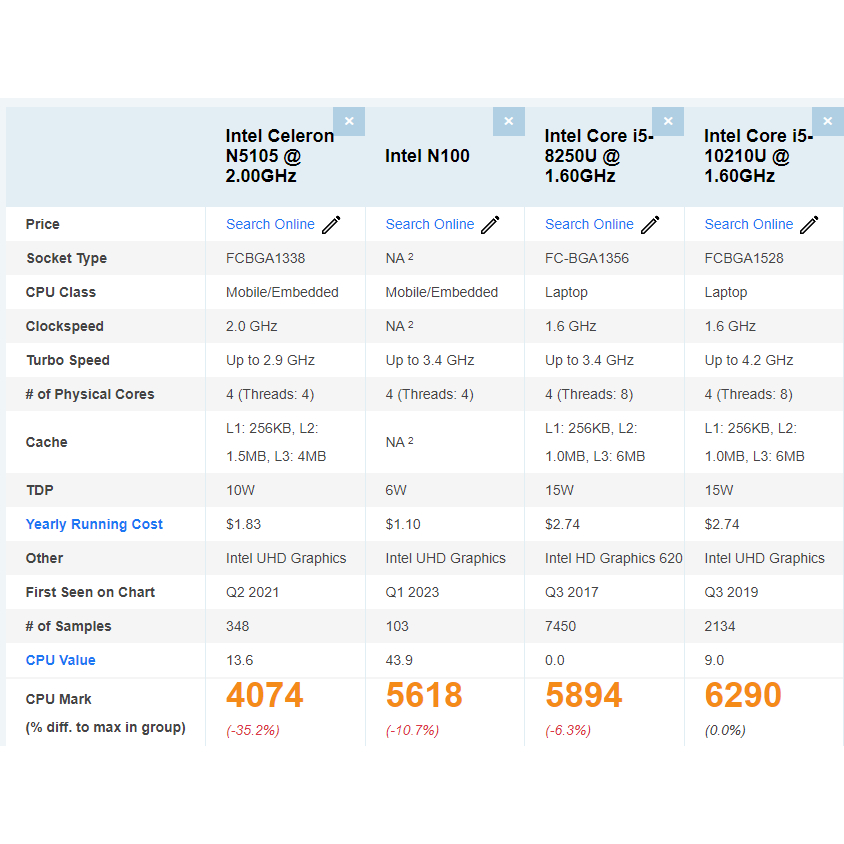This screenshot has width=844, height=844.
Task: Click CPU Value 43.9
Action: pos(399,660)
